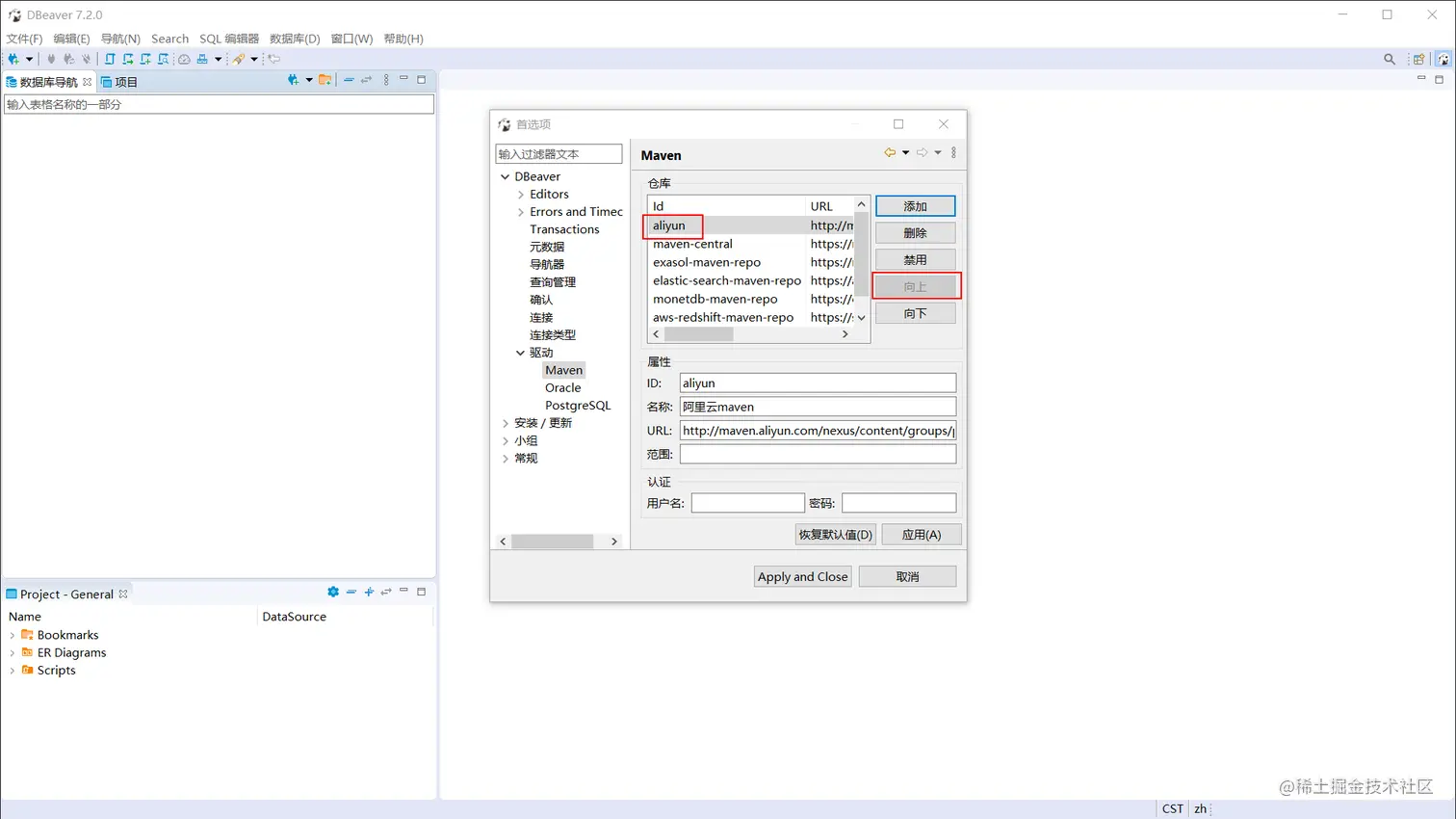Switch to the 项目 tab
The image size is (1456, 819).
pos(119,82)
